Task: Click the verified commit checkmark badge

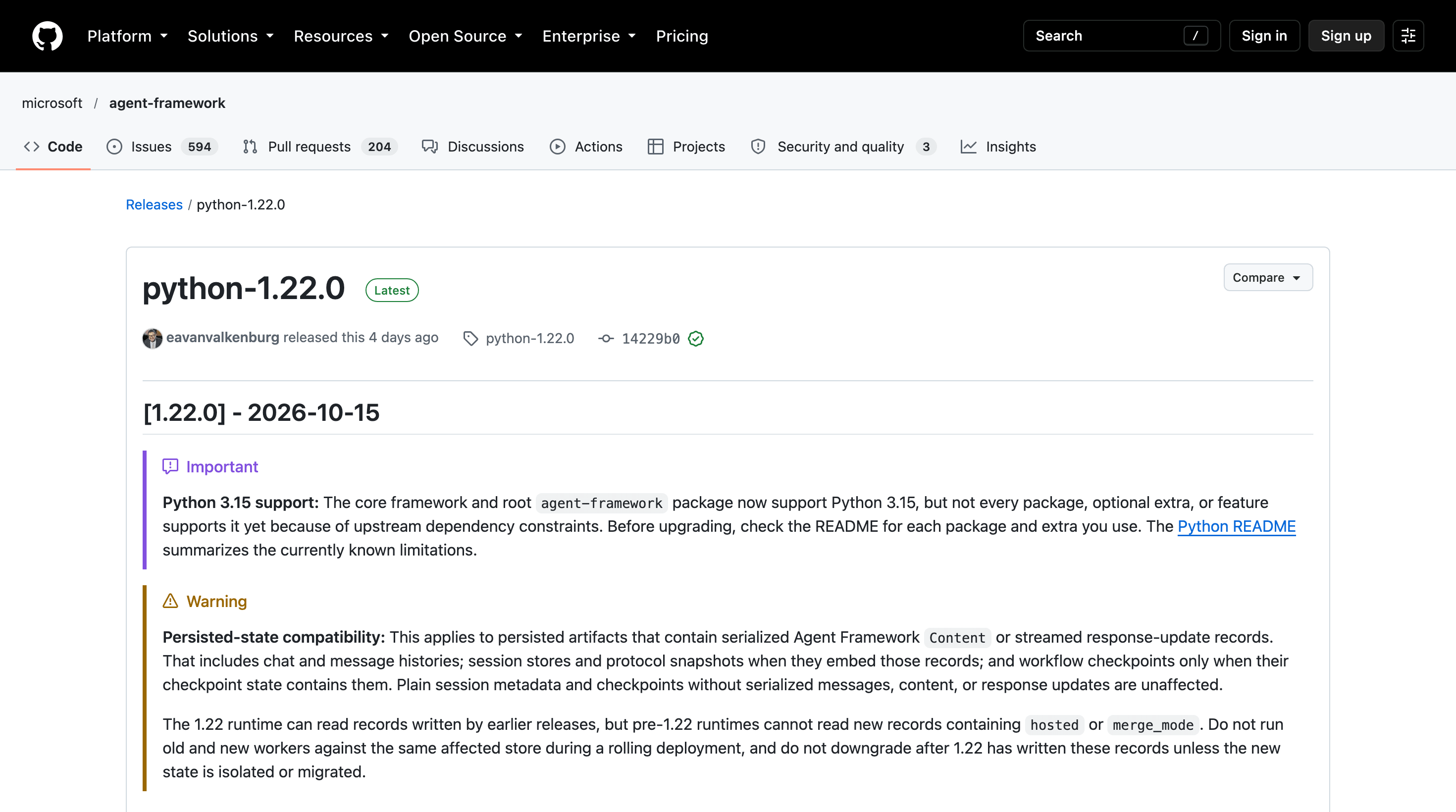Action: (696, 339)
